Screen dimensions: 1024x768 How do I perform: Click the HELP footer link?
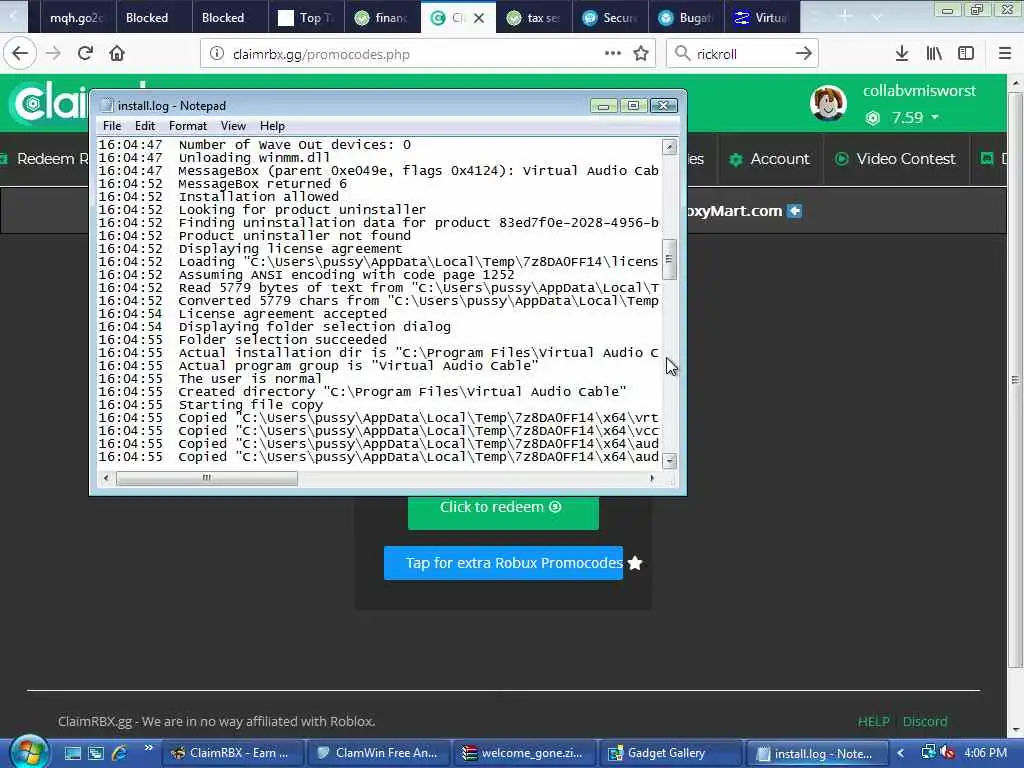(x=874, y=722)
